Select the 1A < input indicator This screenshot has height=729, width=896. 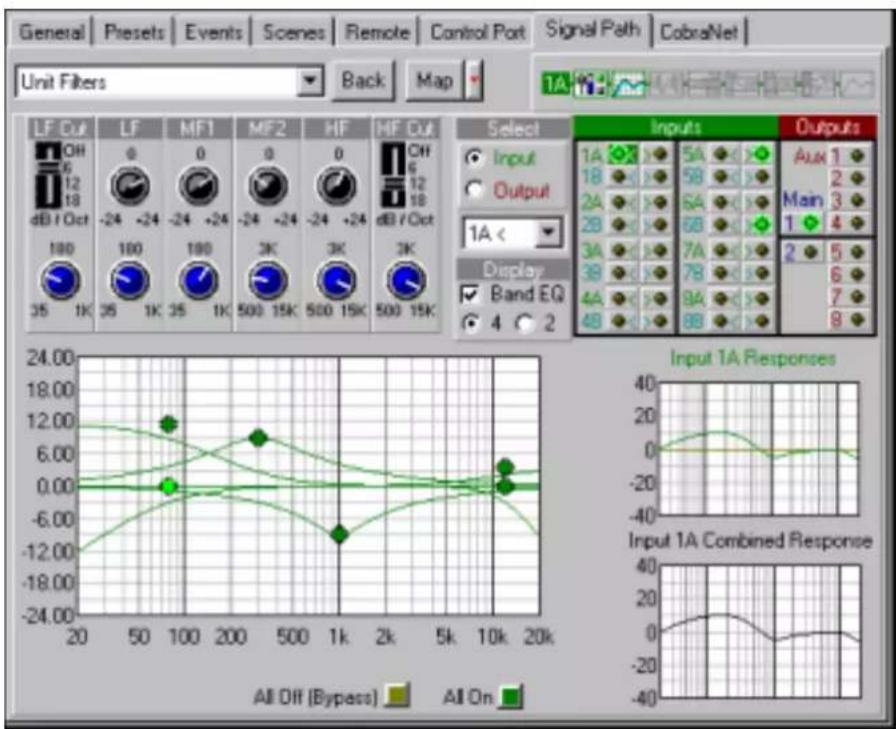(622, 155)
